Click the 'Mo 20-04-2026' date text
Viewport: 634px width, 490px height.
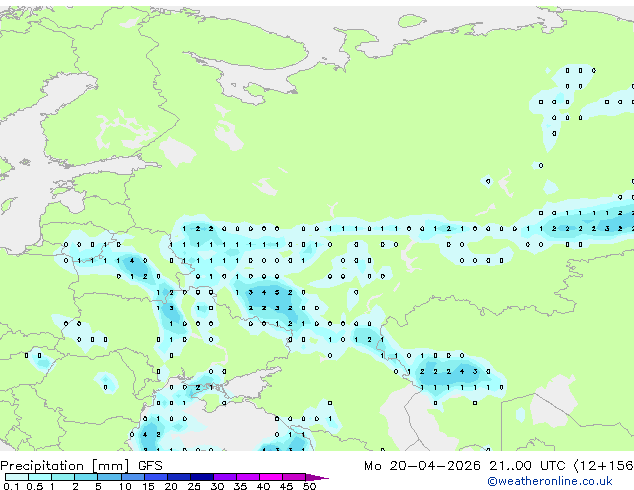click(x=422, y=466)
